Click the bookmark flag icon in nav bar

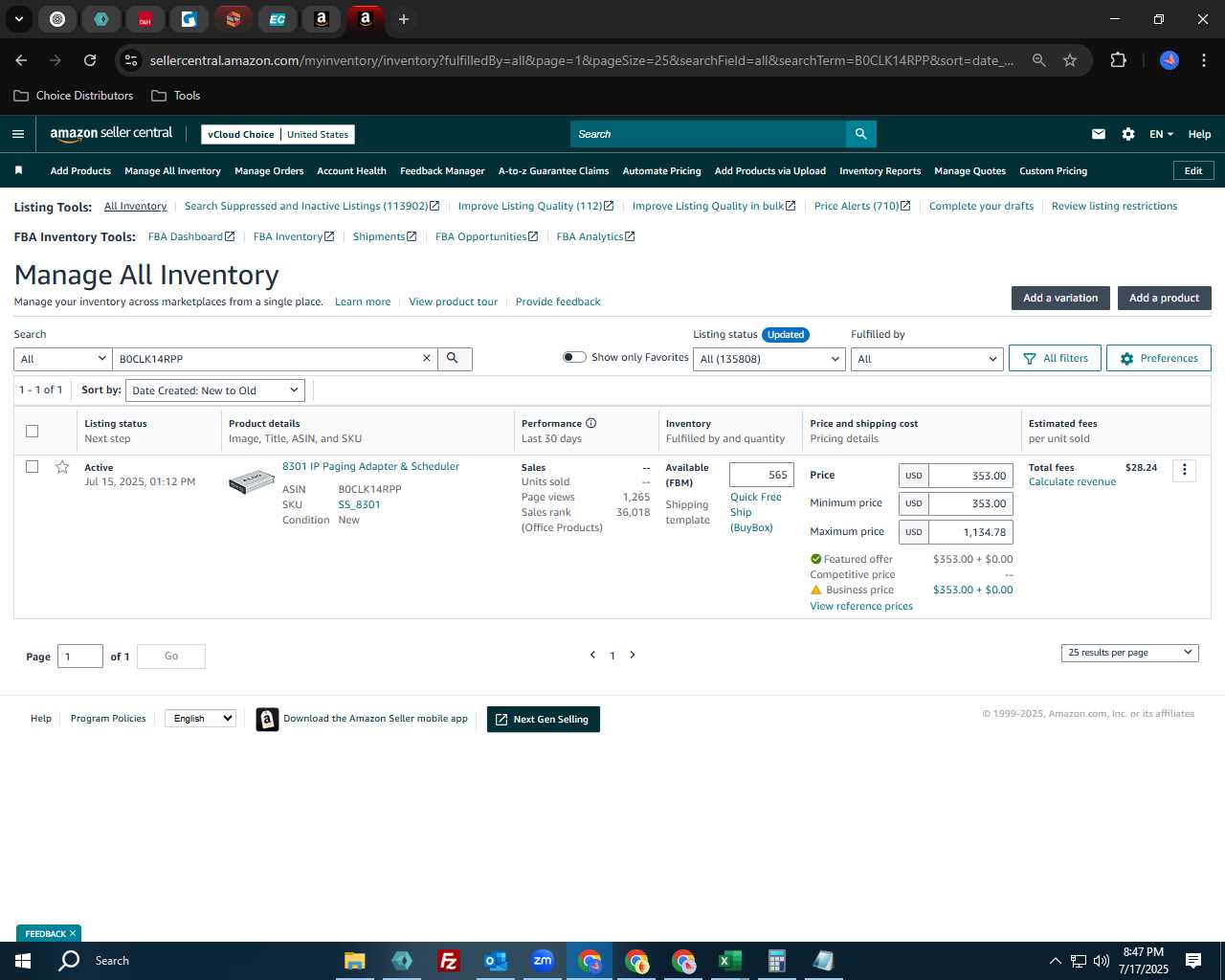pos(18,170)
